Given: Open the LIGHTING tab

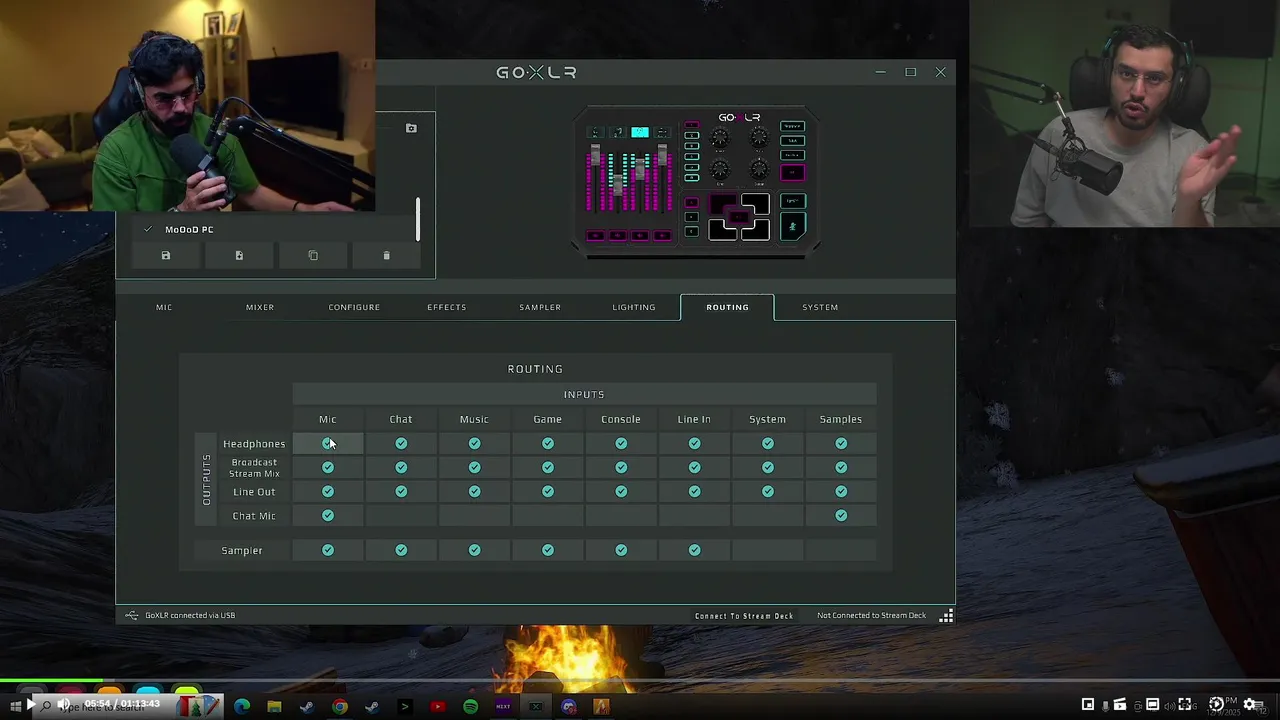Looking at the screenshot, I should pyautogui.click(x=634, y=307).
